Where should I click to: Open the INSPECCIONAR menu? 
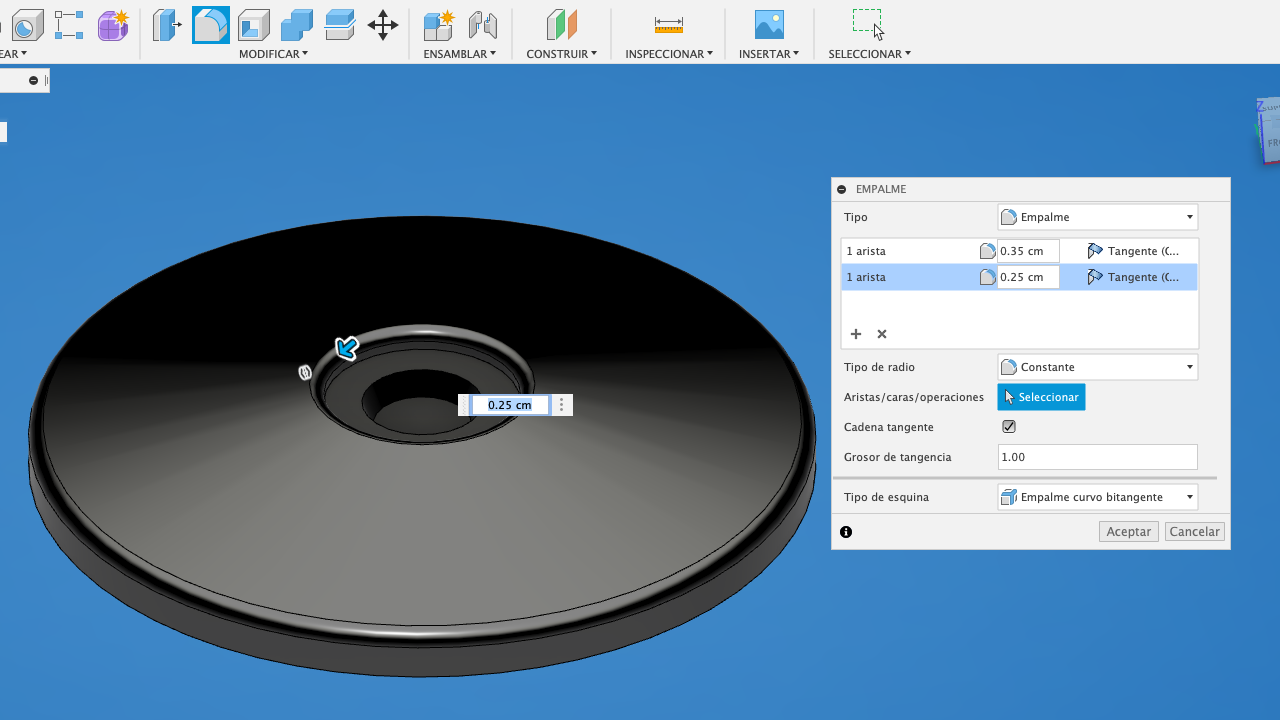click(668, 54)
